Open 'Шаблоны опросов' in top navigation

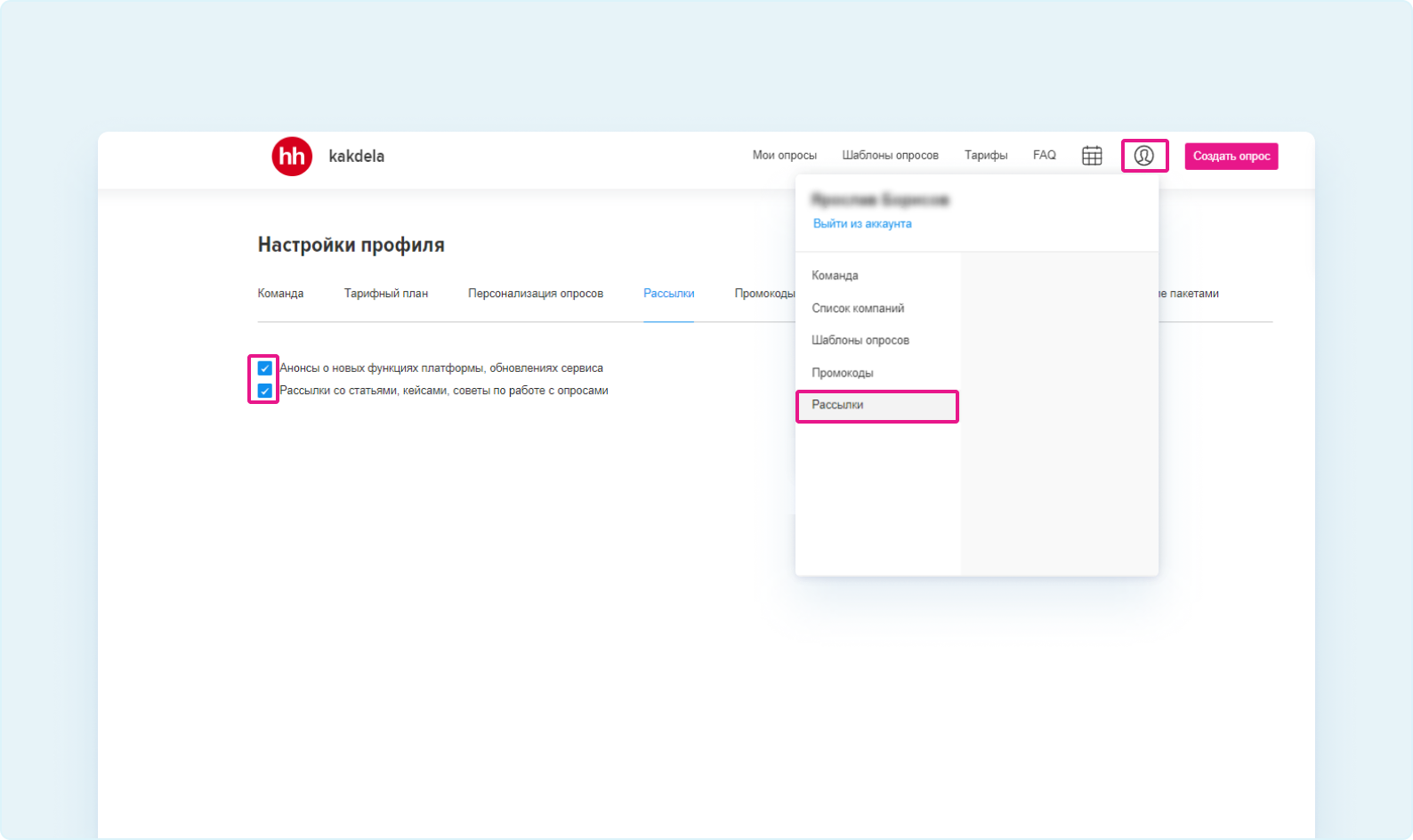[x=891, y=155]
